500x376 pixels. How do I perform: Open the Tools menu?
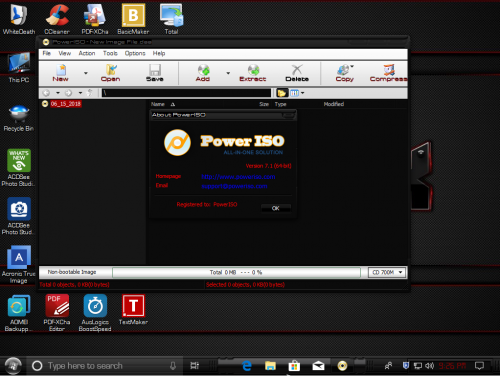tap(110, 53)
